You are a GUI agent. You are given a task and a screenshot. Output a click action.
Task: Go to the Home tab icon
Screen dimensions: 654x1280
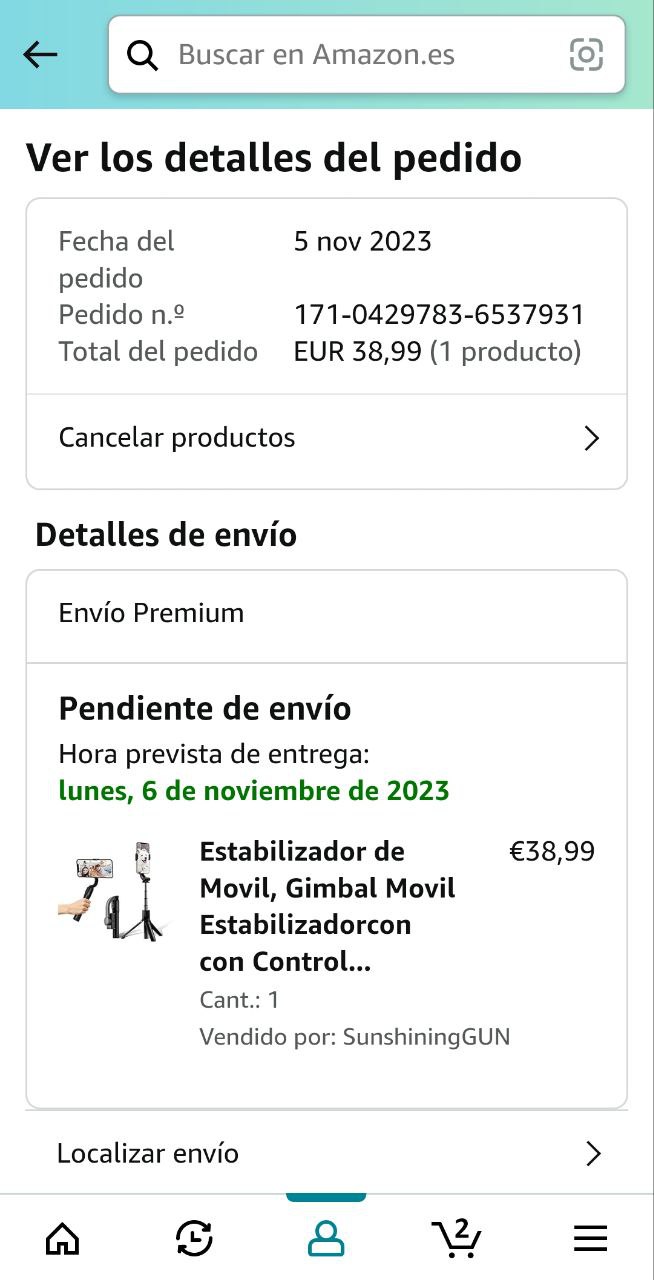pyautogui.click(x=63, y=1240)
